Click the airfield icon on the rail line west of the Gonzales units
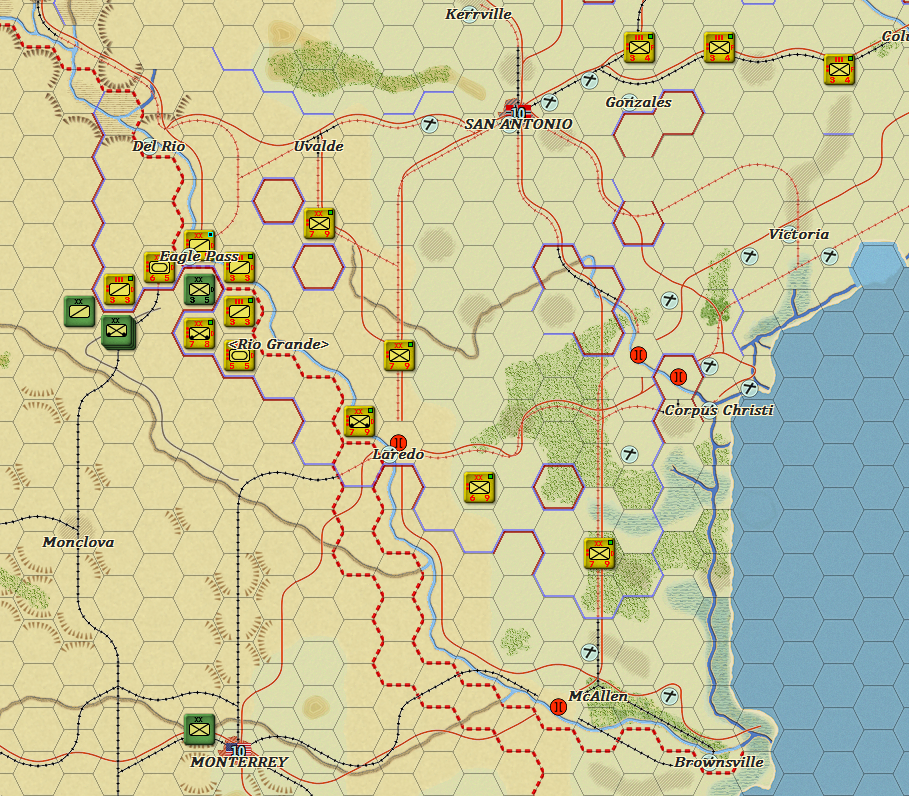Viewport: 909px width, 796px height. [x=590, y=80]
